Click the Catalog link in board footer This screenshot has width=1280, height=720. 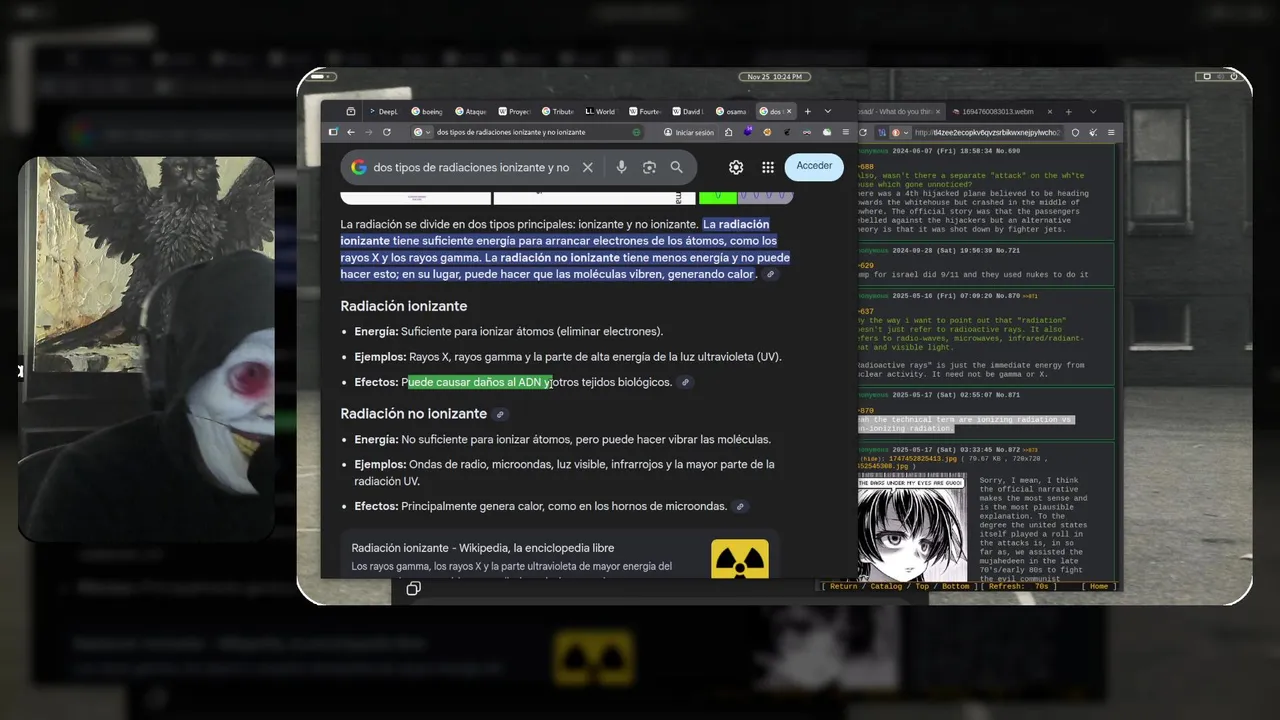point(886,586)
